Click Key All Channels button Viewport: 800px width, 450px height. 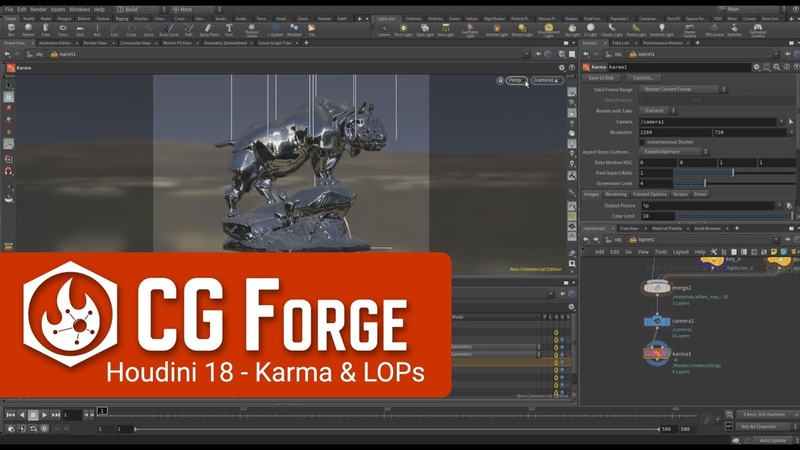[764, 427]
